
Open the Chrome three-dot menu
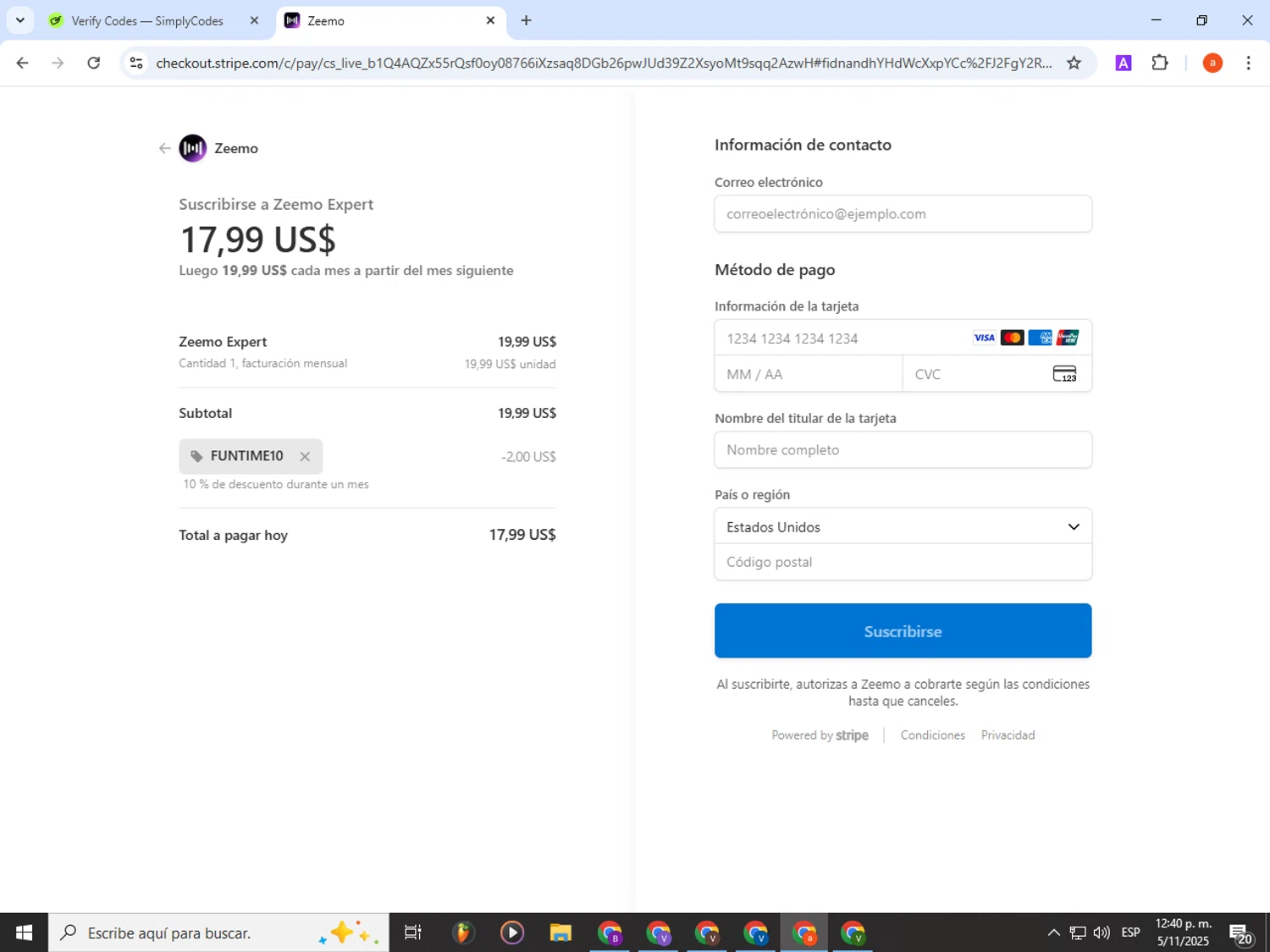tap(1248, 63)
